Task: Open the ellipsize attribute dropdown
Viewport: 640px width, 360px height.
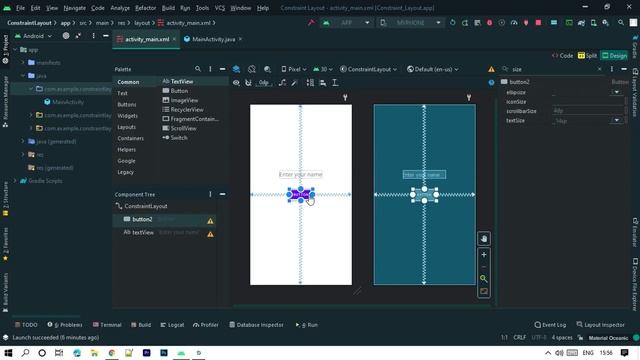Action: 616,92
